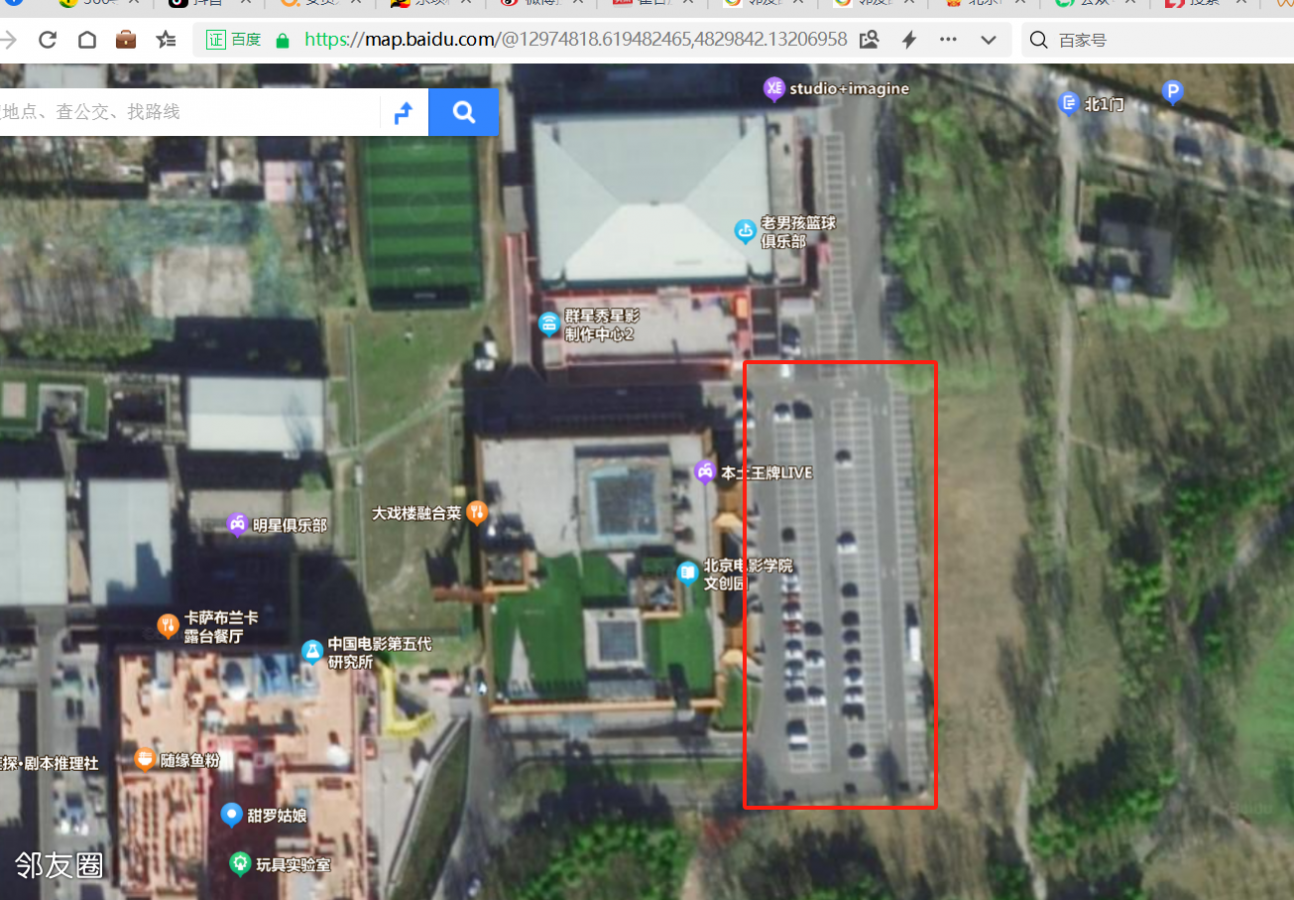
Task: Select the parking P marker on map
Action: tap(1172, 93)
